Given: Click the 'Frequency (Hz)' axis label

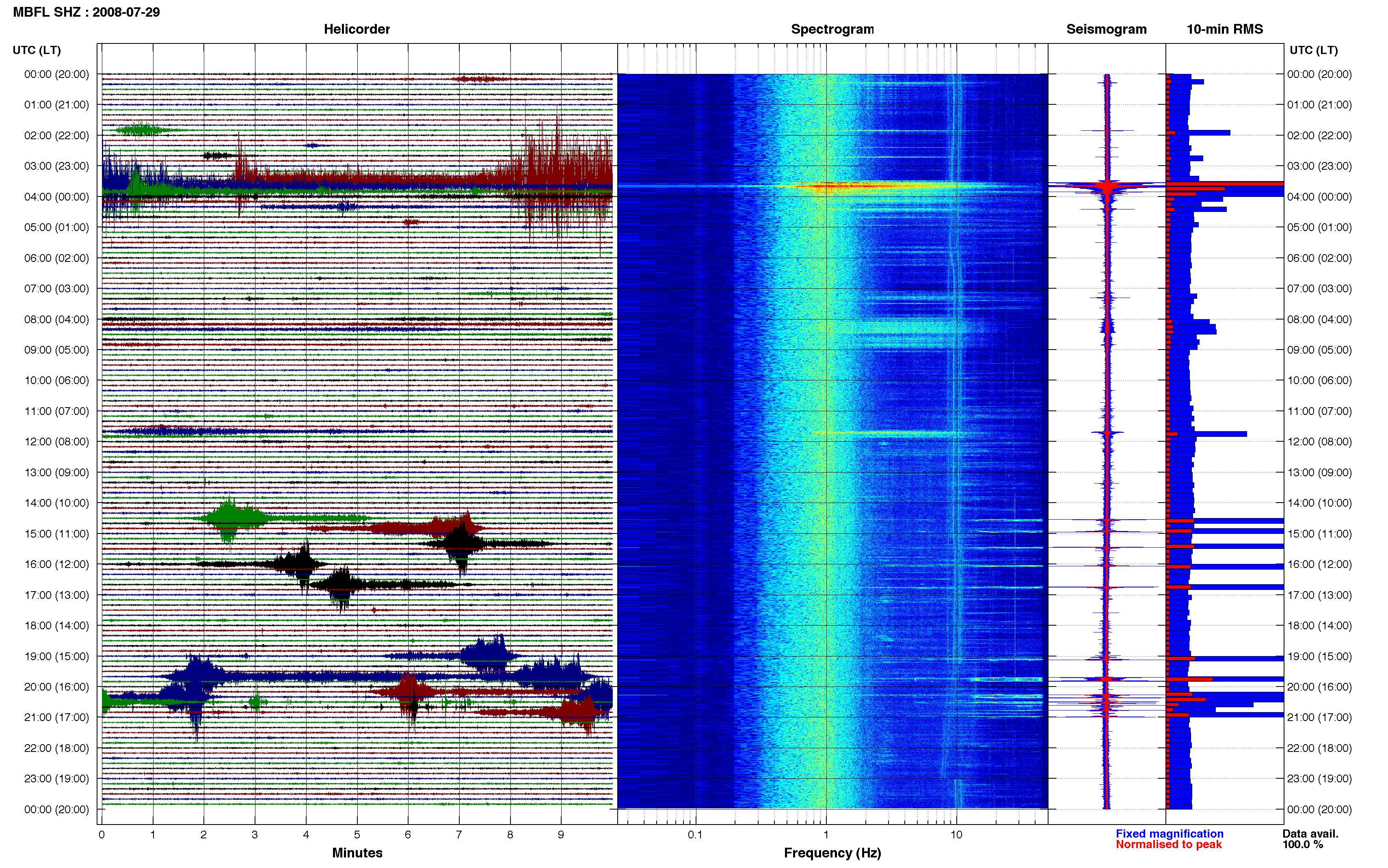Looking at the screenshot, I should click(832, 853).
